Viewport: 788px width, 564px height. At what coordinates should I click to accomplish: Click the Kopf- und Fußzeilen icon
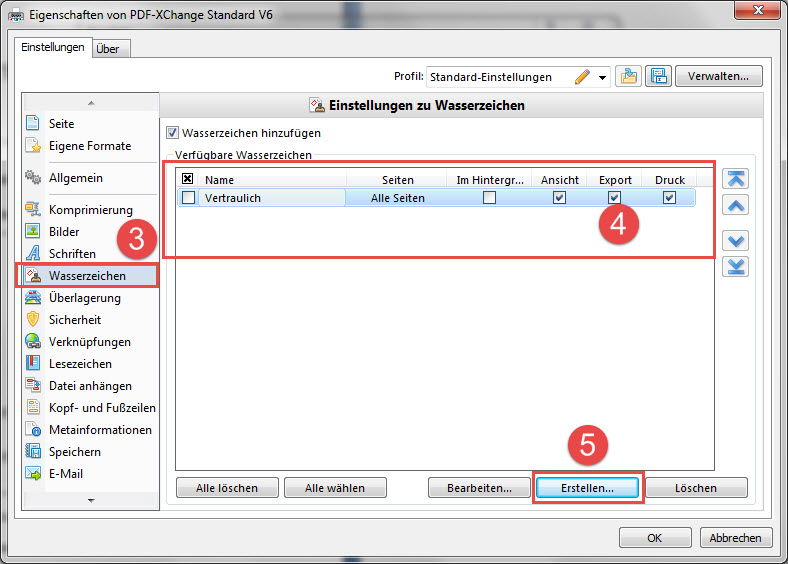[33, 407]
